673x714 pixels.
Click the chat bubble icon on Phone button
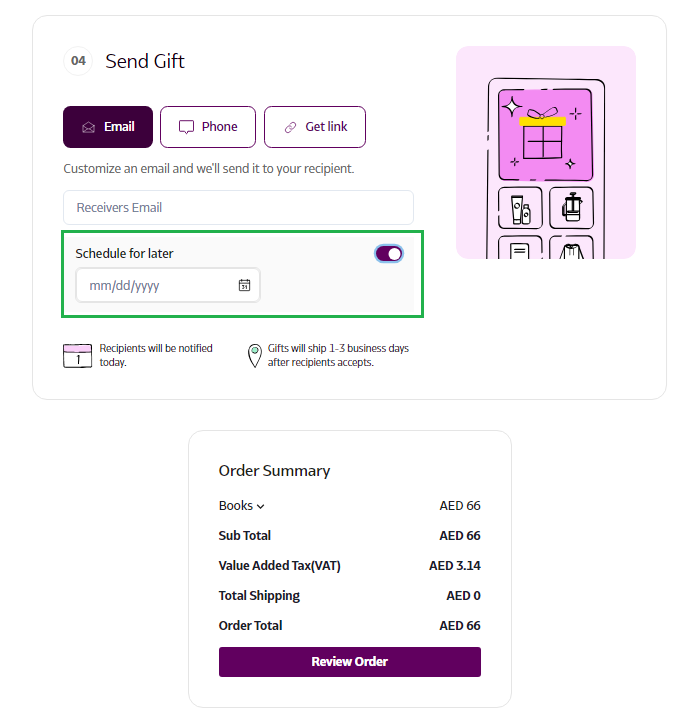[x=186, y=128]
